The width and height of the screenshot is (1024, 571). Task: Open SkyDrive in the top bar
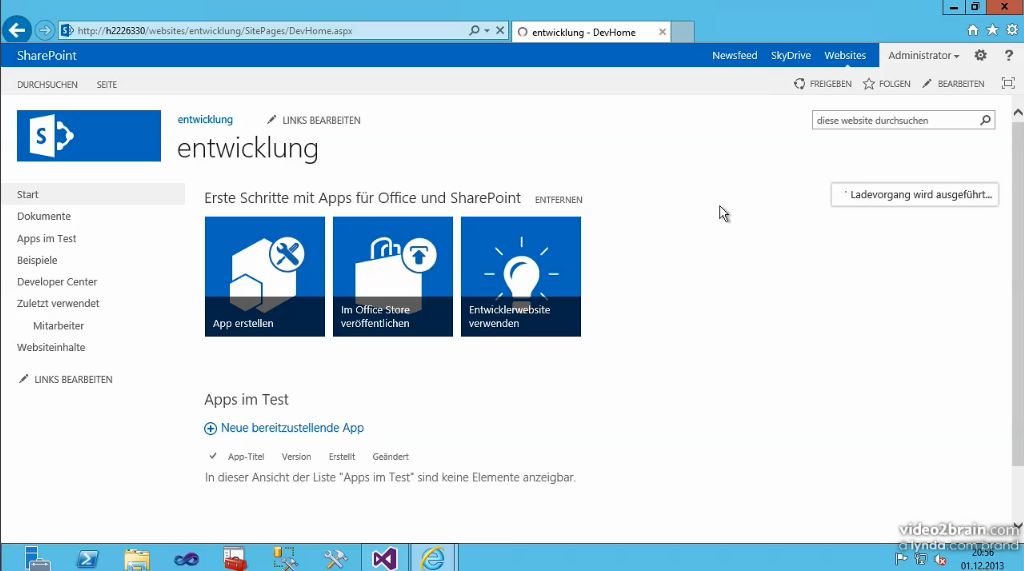[791, 56]
